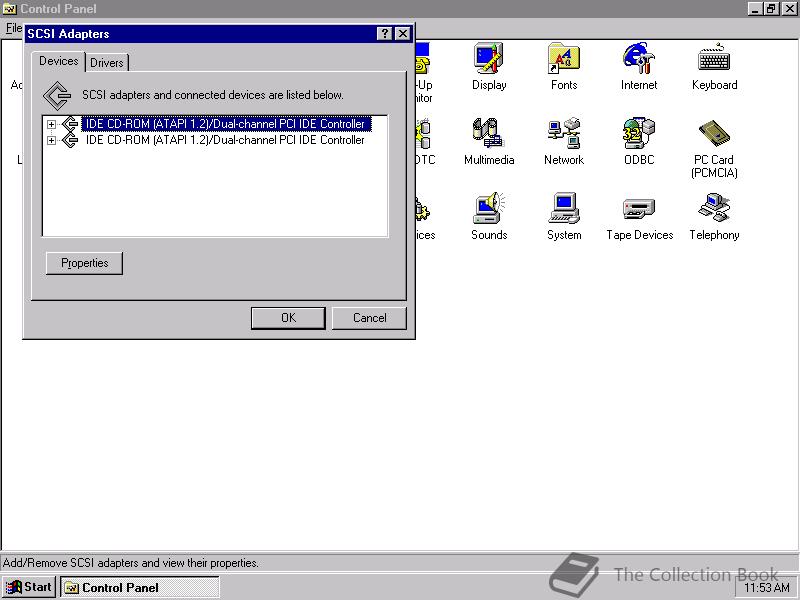Screen dimensions: 800x600
Task: Click the help question mark in SCSI Adapters
Action: (x=384, y=34)
